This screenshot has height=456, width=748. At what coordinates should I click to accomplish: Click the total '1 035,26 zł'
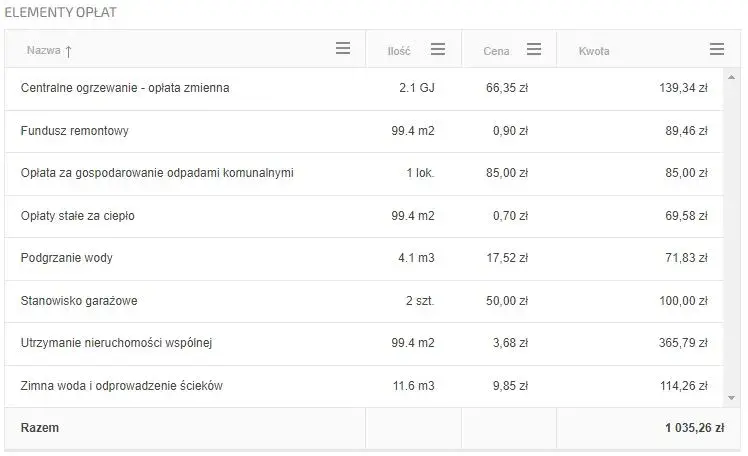(x=695, y=428)
